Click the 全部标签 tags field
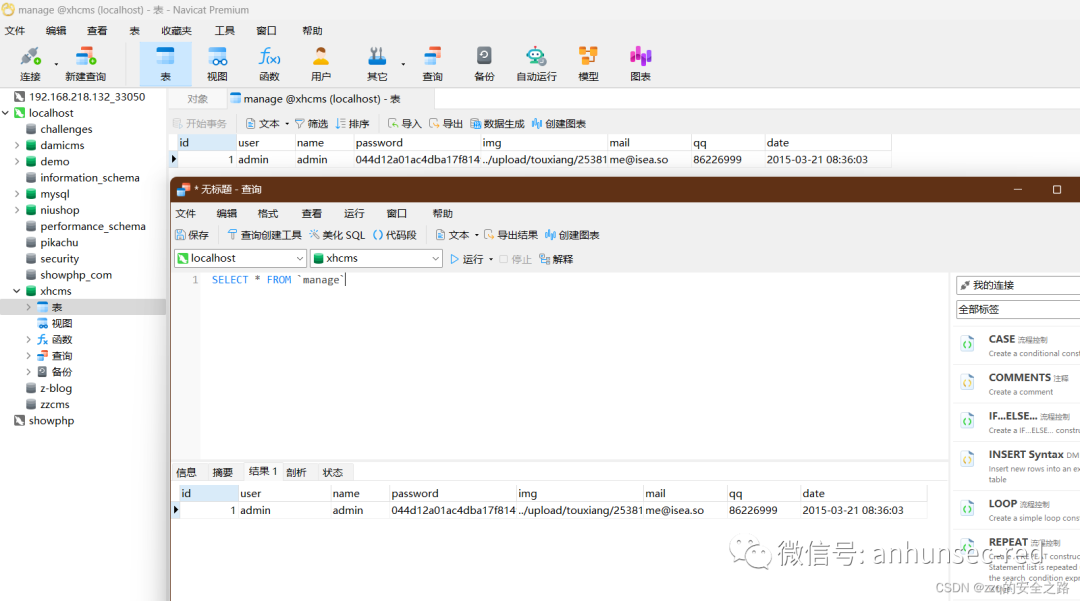Viewport: 1080px width, 601px height. pos(1018,310)
